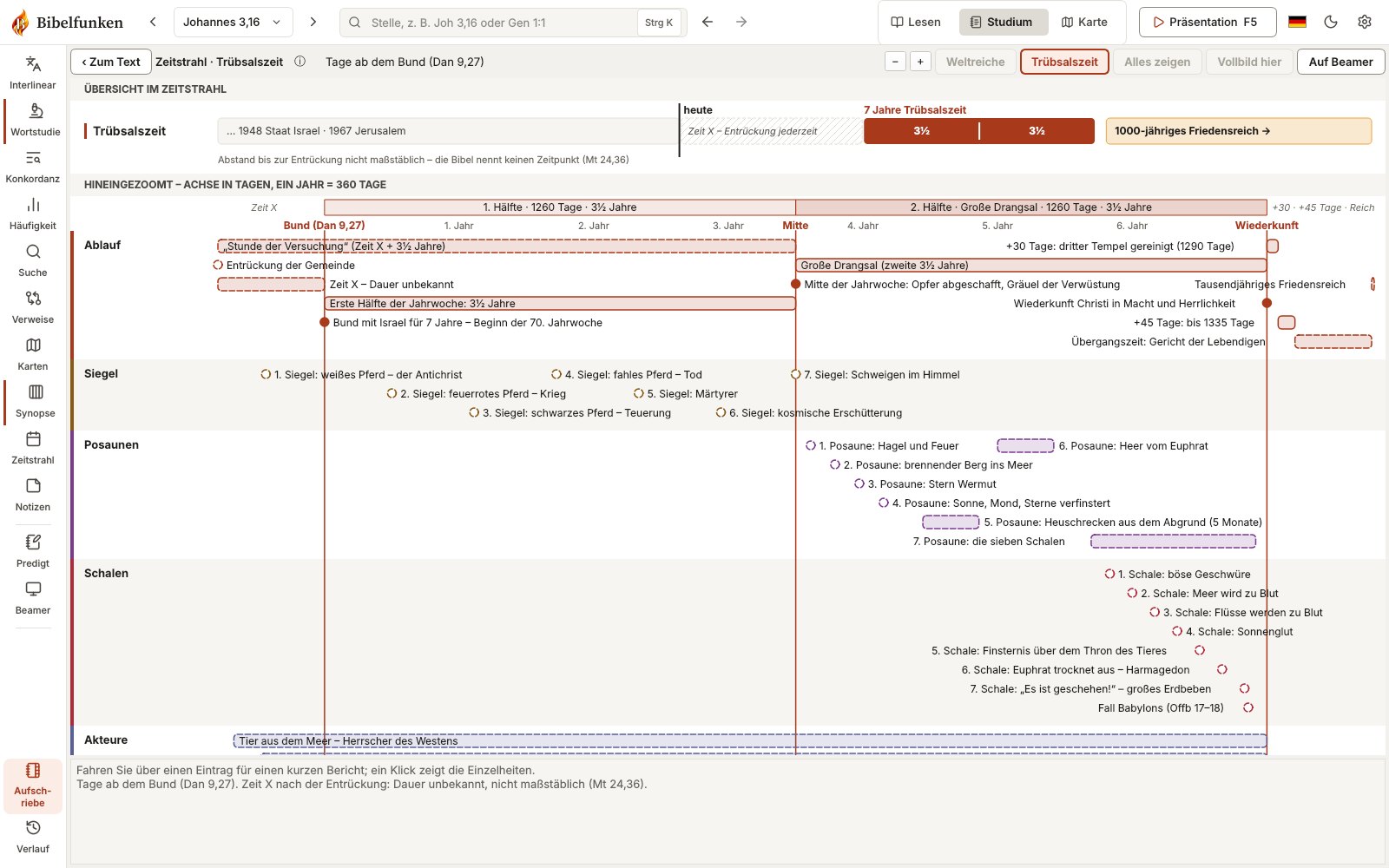
Task: Return via Zum Text button
Action: click(110, 62)
